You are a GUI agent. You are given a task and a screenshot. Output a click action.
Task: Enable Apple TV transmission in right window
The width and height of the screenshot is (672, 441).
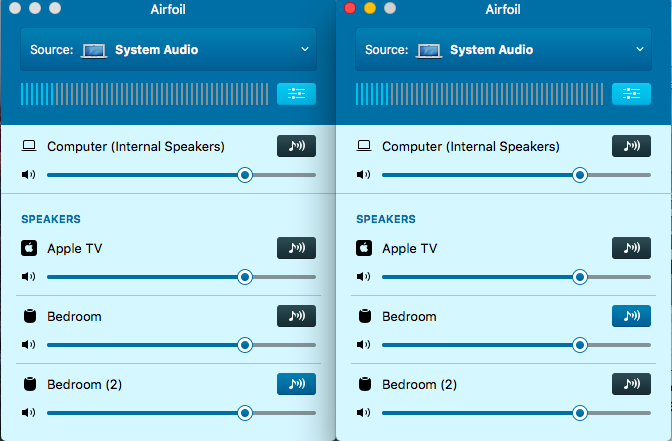[x=631, y=248]
